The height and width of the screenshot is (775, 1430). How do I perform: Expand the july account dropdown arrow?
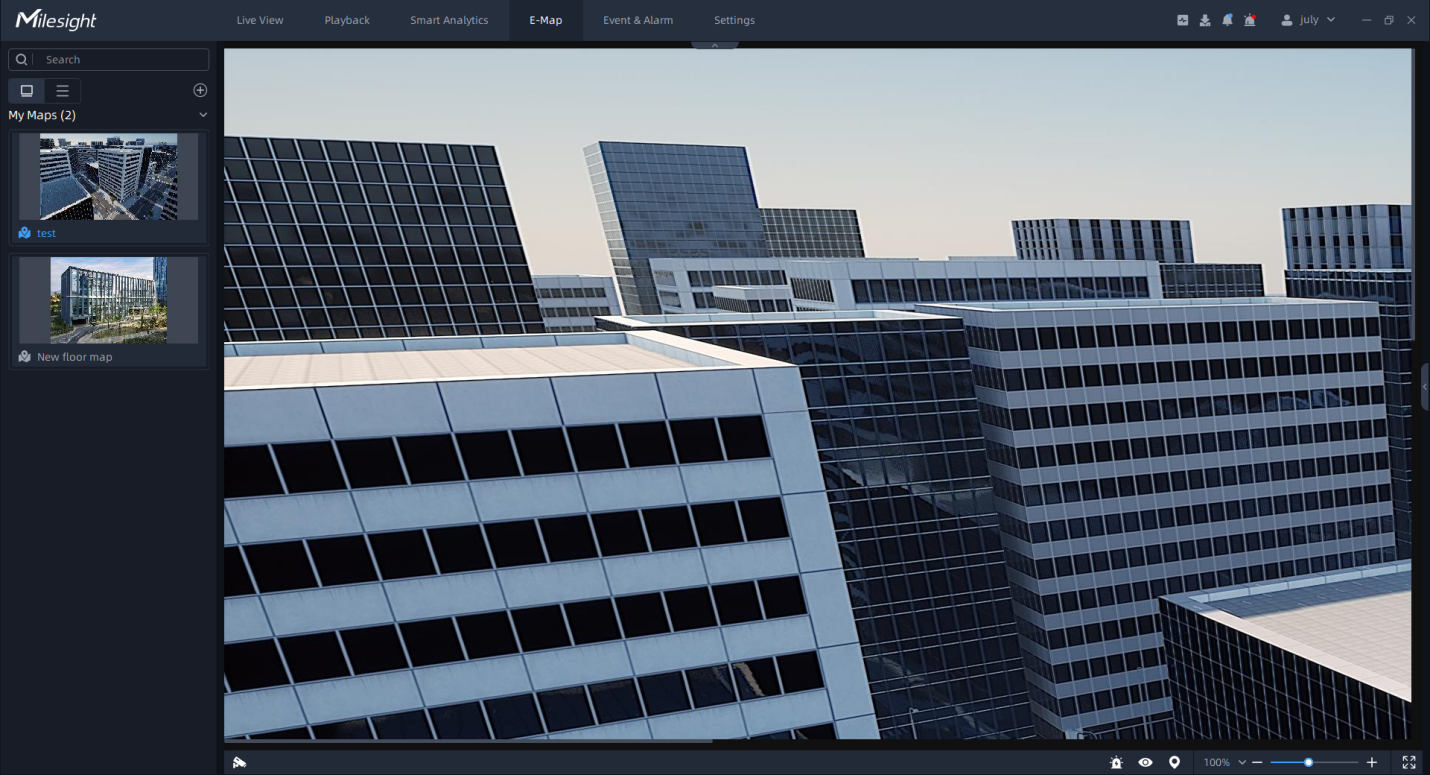(1331, 20)
